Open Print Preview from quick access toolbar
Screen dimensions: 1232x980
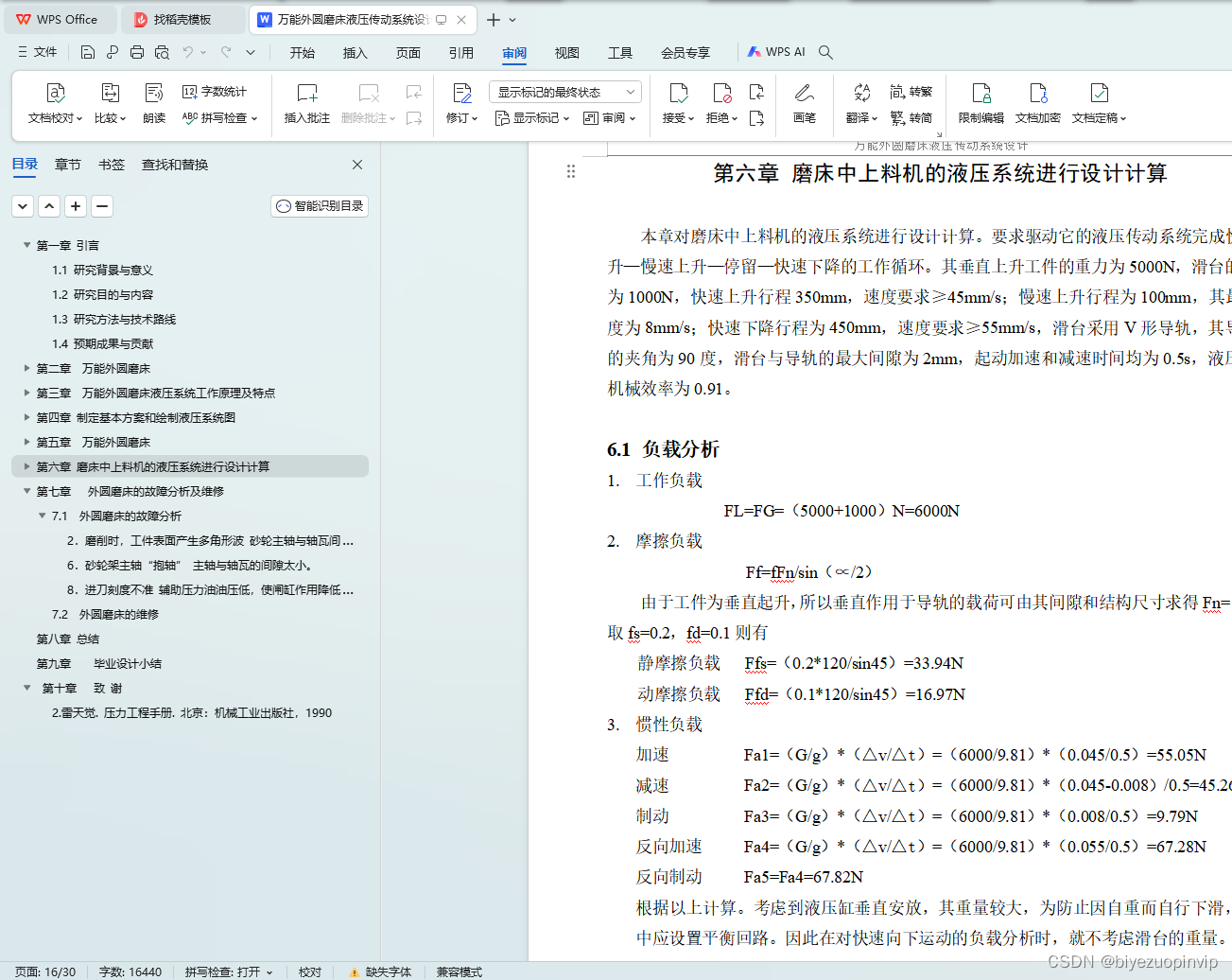(162, 52)
